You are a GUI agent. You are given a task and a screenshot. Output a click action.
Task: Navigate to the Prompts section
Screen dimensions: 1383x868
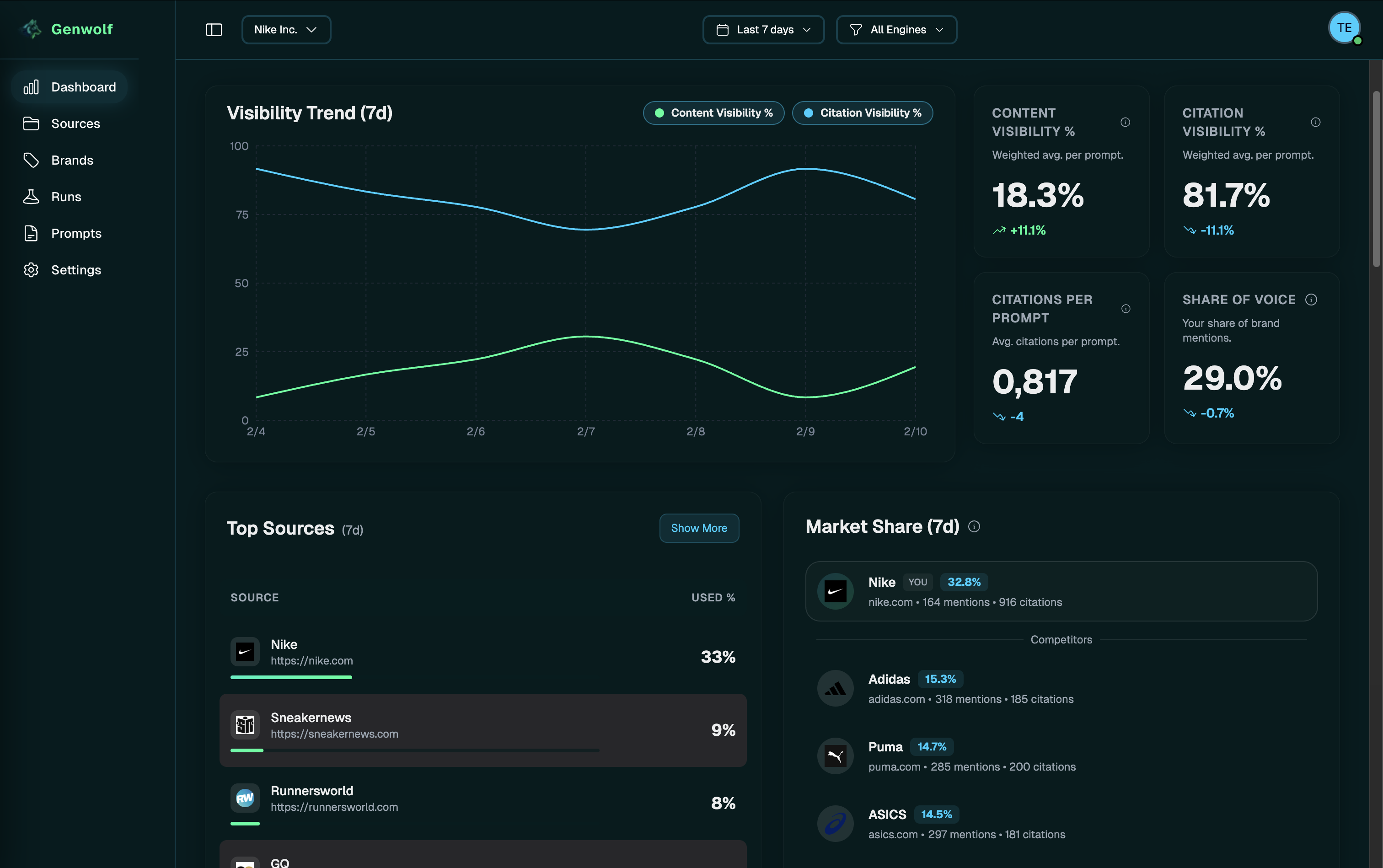pyautogui.click(x=76, y=233)
